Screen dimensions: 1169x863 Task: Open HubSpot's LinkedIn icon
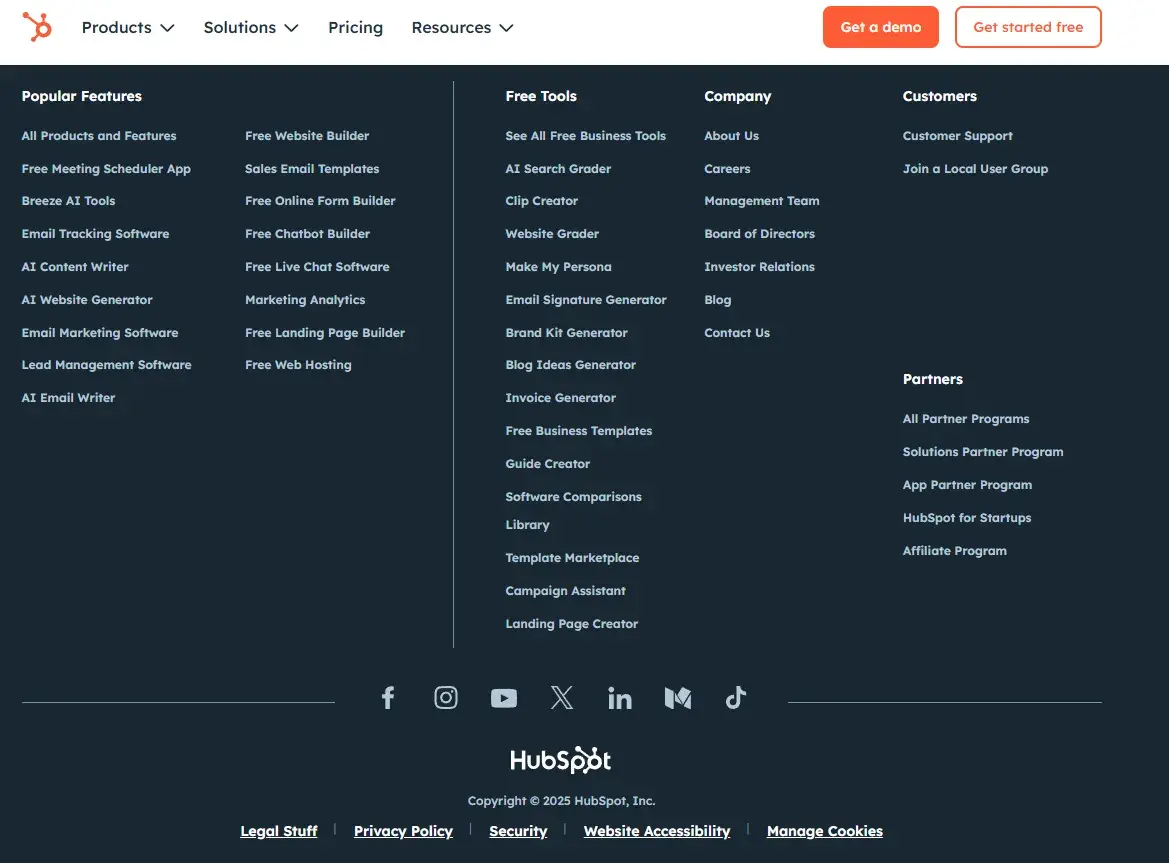click(x=620, y=698)
